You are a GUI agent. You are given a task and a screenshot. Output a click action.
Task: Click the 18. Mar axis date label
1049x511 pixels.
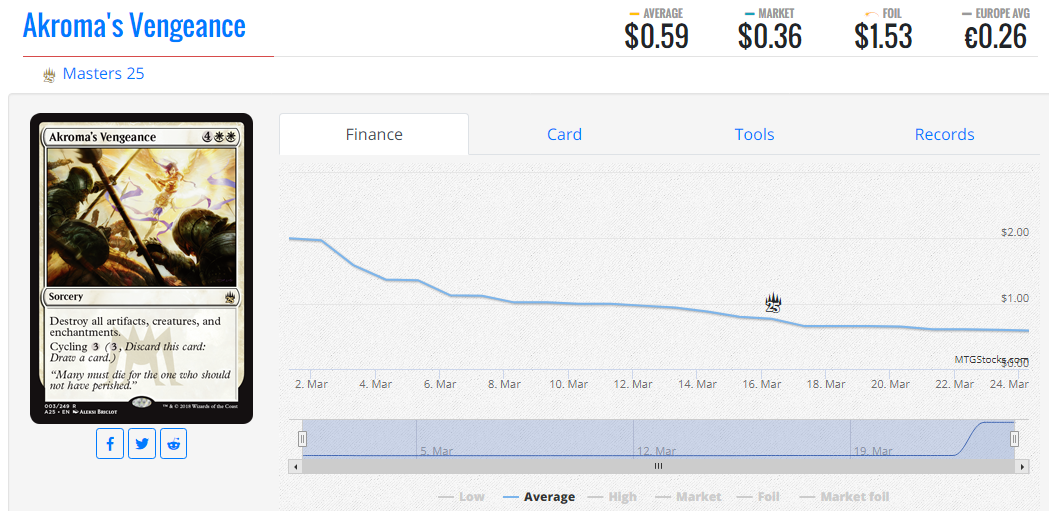pyautogui.click(x=825, y=385)
